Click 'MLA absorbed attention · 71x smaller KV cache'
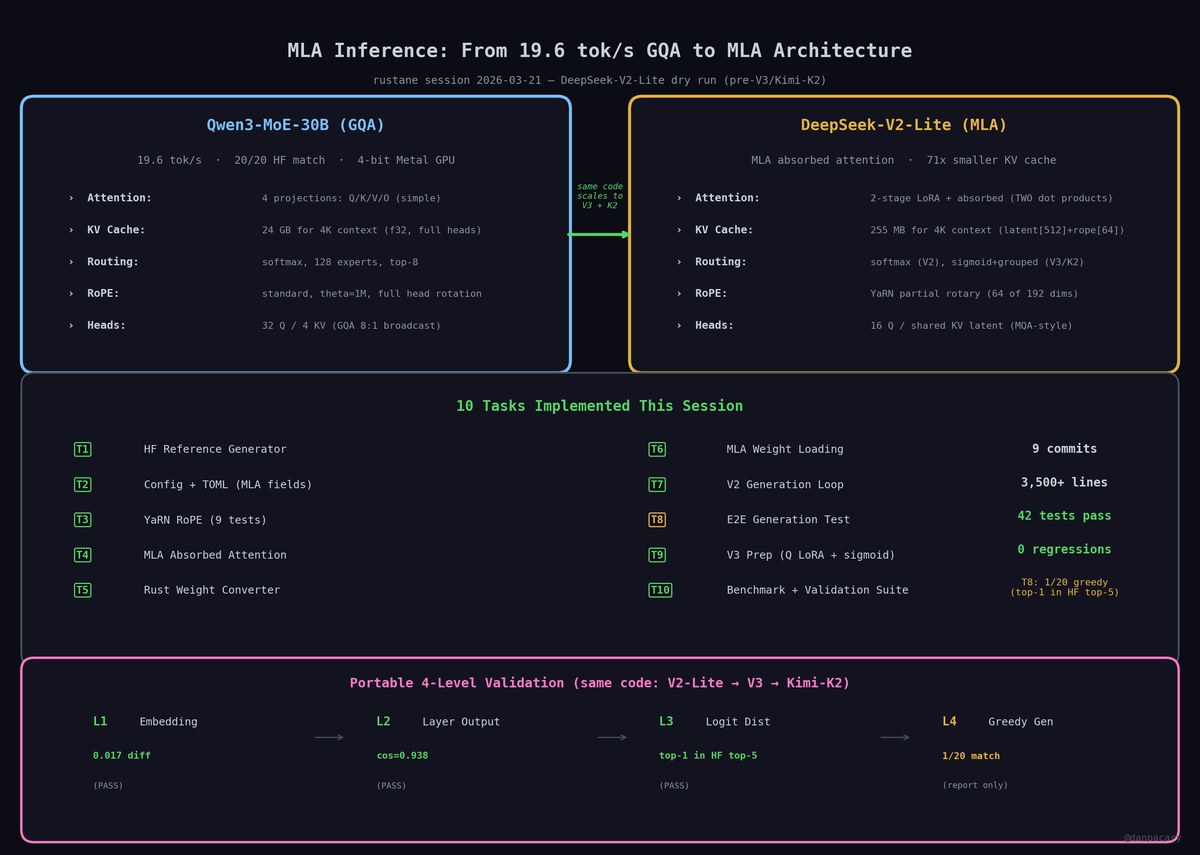This screenshot has width=1200, height=855. [x=904, y=160]
